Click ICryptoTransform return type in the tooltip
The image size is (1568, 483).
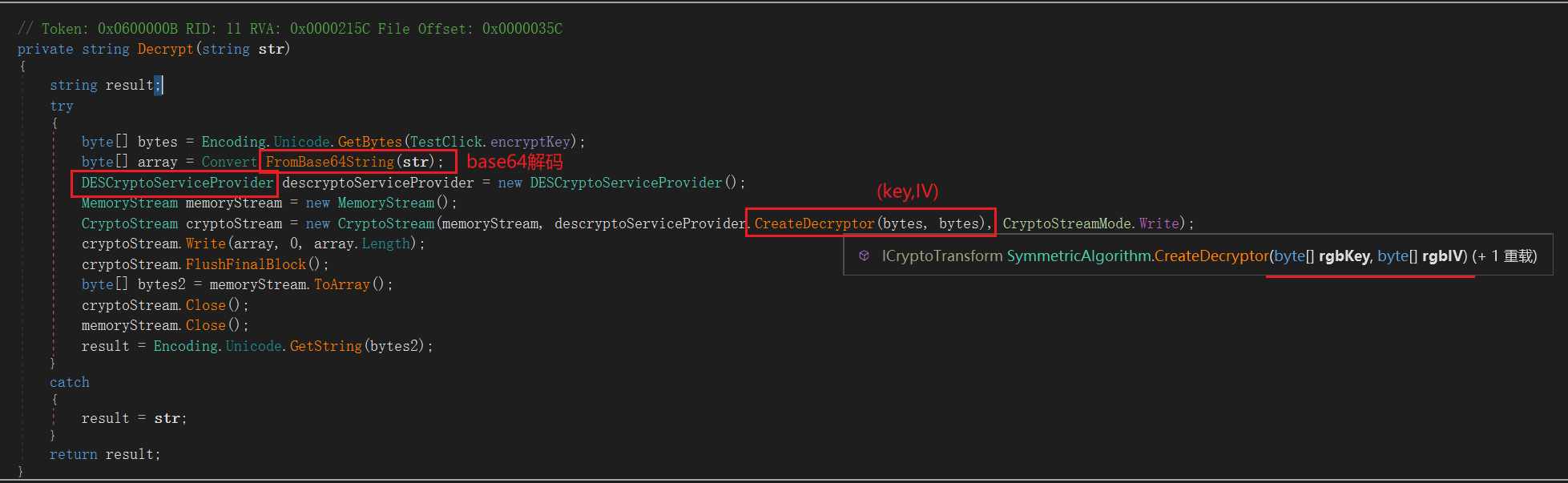[941, 256]
